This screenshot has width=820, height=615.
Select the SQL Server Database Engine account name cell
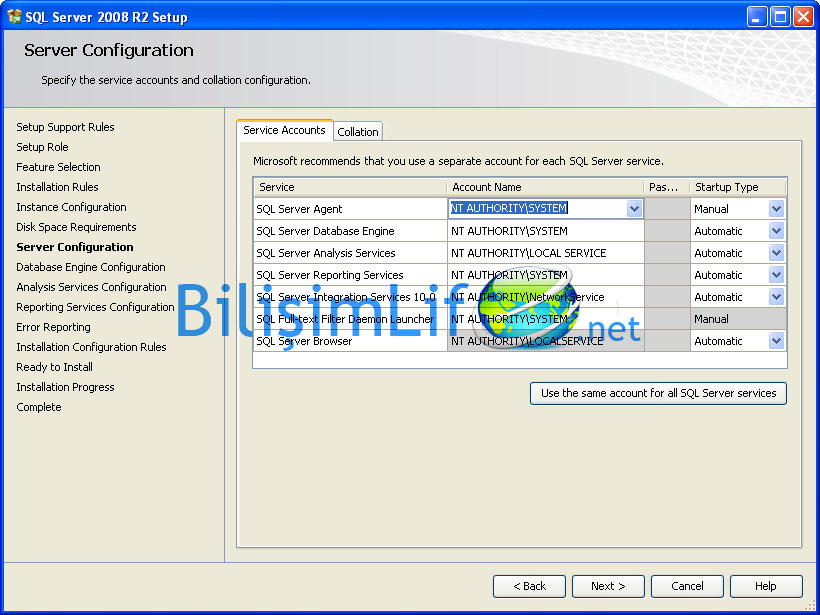tap(545, 231)
